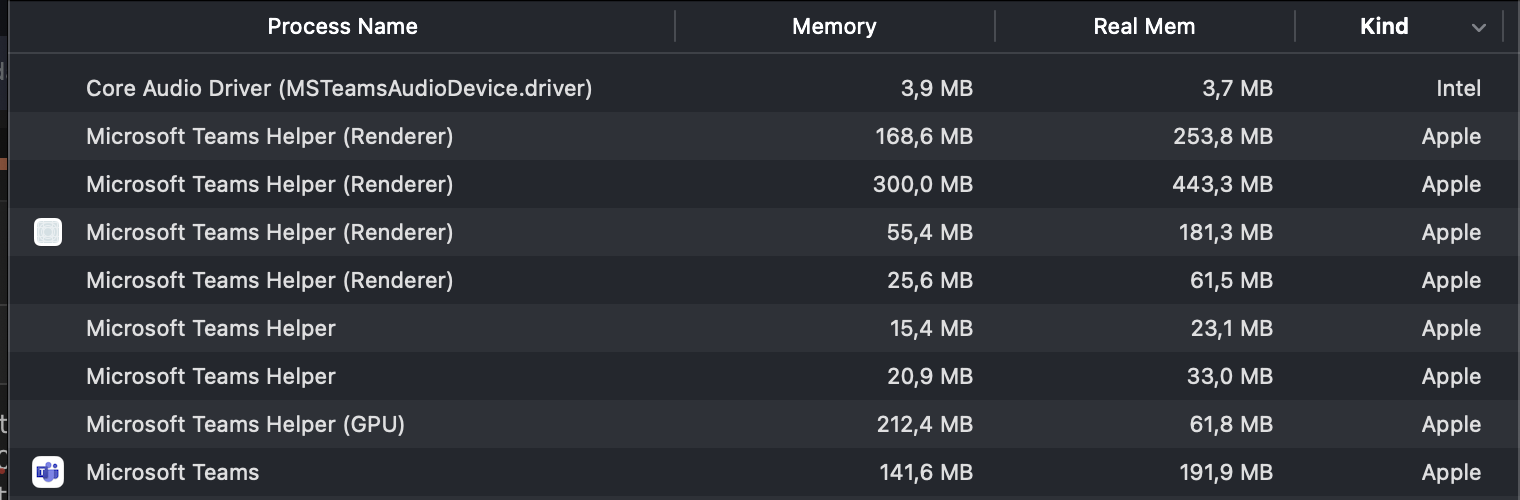Click the Intel kind value
Image resolution: width=1520 pixels, height=500 pixels.
click(x=1458, y=88)
